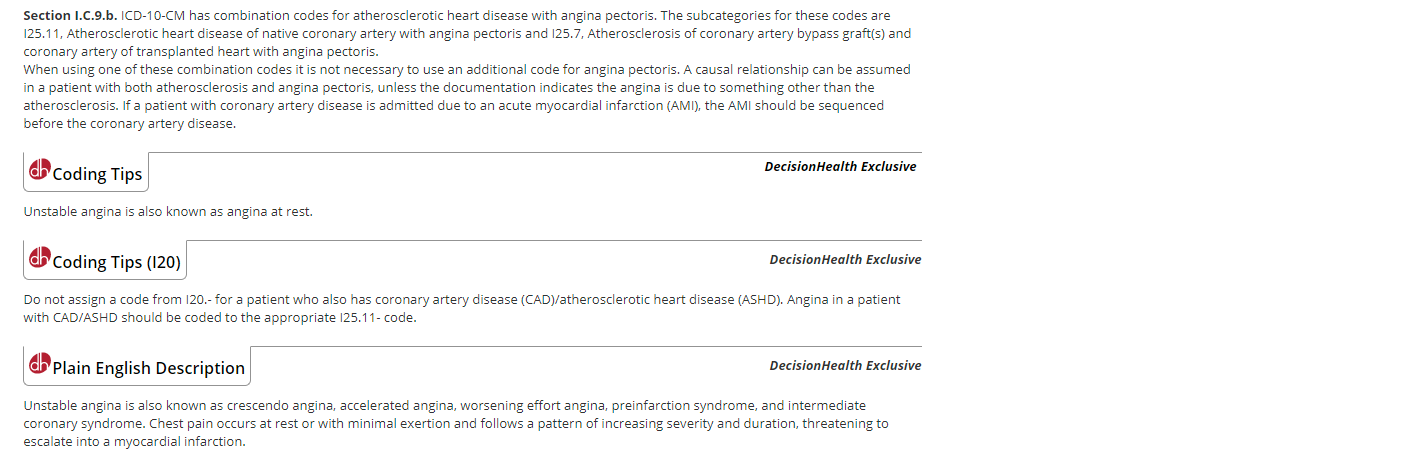Click the dh logo beside Coding Tips (I20)
This screenshot has height=460, width=1419.
tap(39, 260)
